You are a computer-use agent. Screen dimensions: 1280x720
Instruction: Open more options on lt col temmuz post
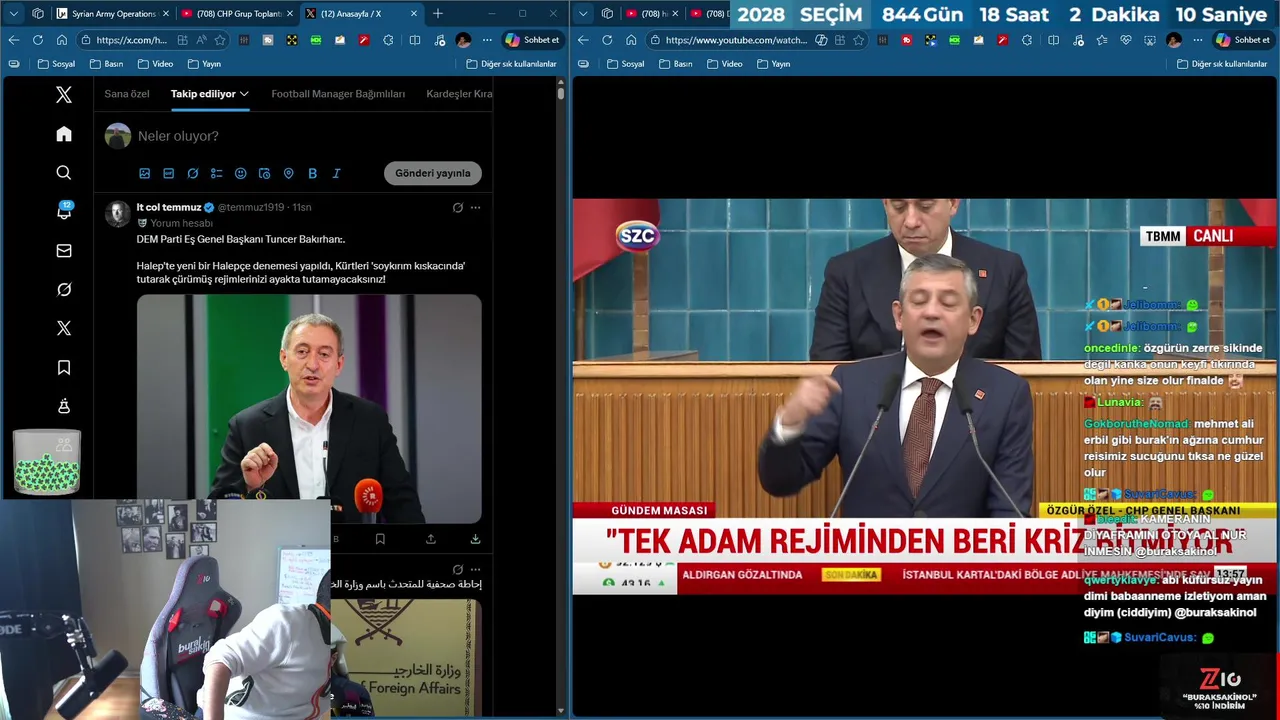pos(475,207)
